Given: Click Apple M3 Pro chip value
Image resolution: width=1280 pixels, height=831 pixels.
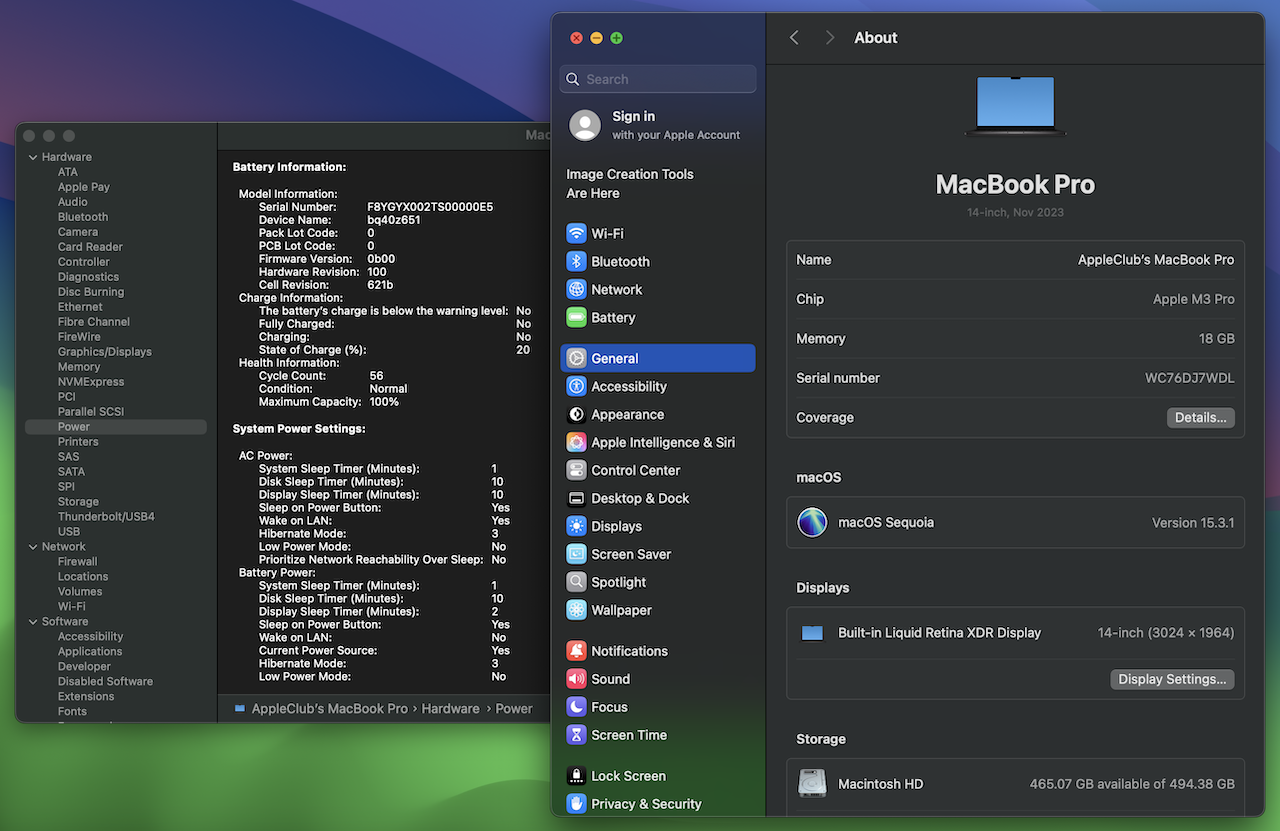Looking at the screenshot, I should point(1194,299).
